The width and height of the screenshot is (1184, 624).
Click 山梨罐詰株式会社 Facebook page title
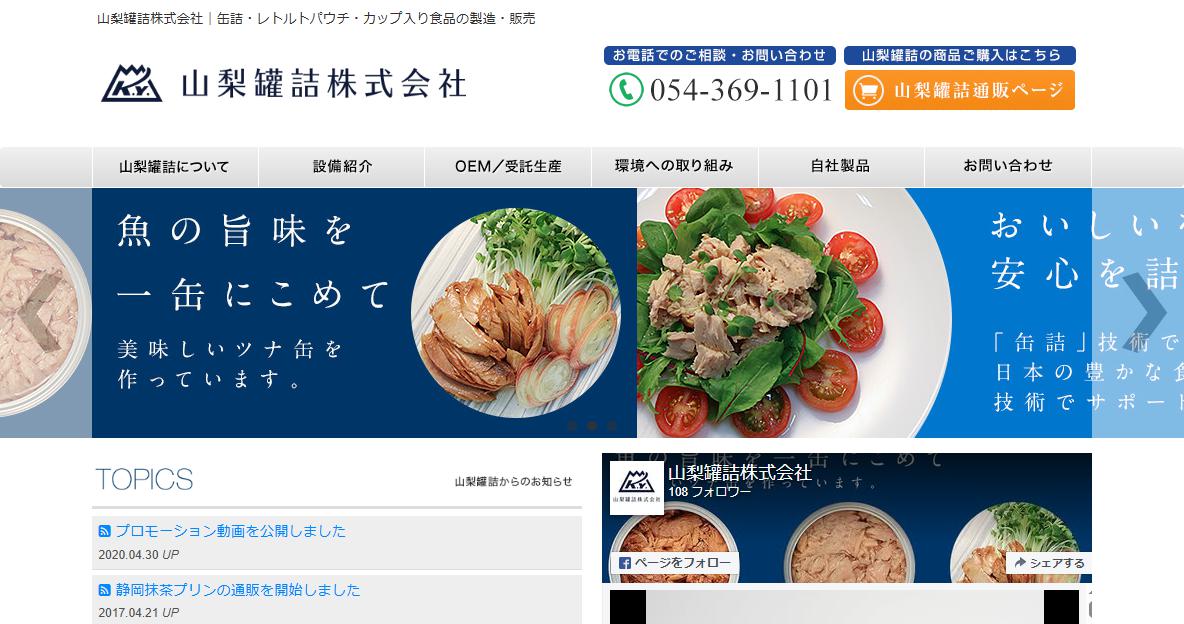point(740,473)
